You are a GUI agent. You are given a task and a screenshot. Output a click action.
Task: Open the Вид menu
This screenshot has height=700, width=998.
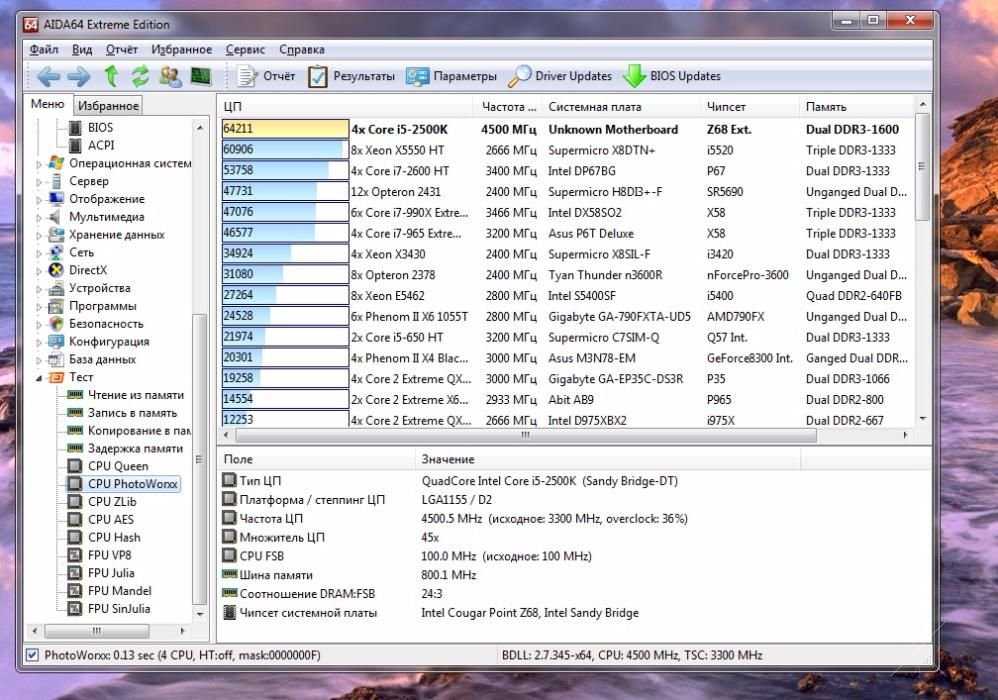82,50
